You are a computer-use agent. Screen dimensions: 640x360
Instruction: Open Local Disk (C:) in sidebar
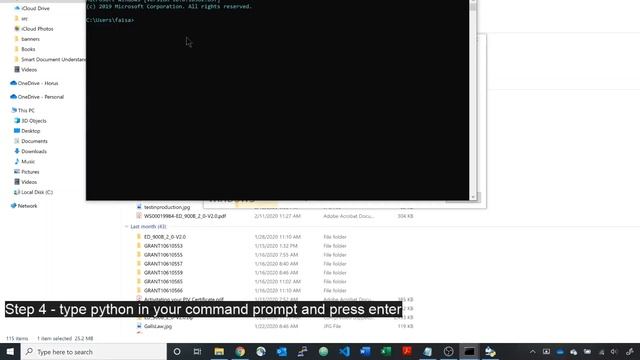37,192
